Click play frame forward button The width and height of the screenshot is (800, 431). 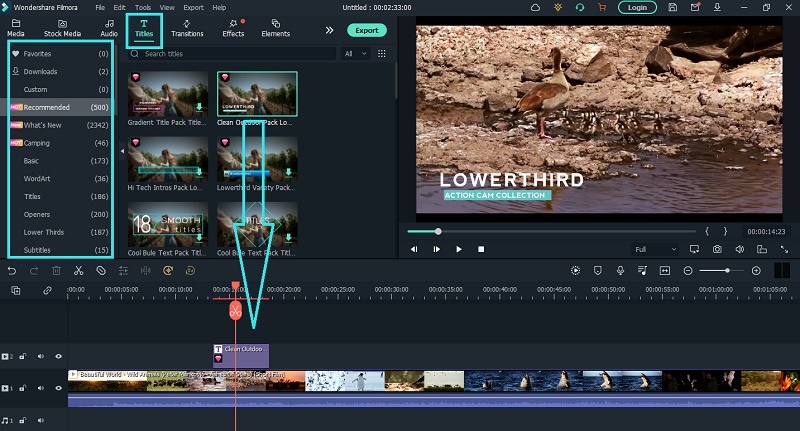[x=437, y=249]
